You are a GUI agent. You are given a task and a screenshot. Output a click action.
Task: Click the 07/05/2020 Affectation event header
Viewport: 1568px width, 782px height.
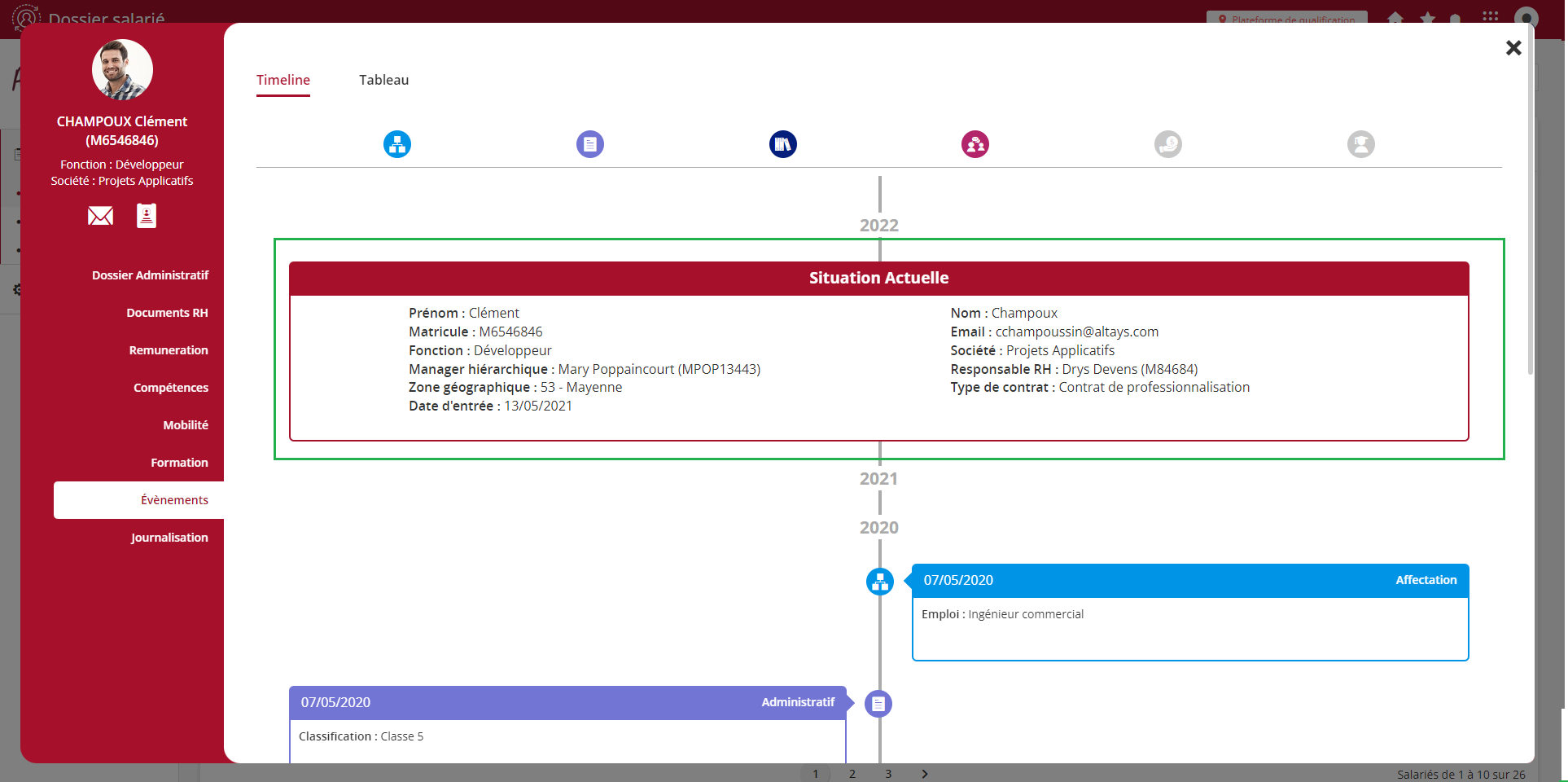[x=1189, y=580]
